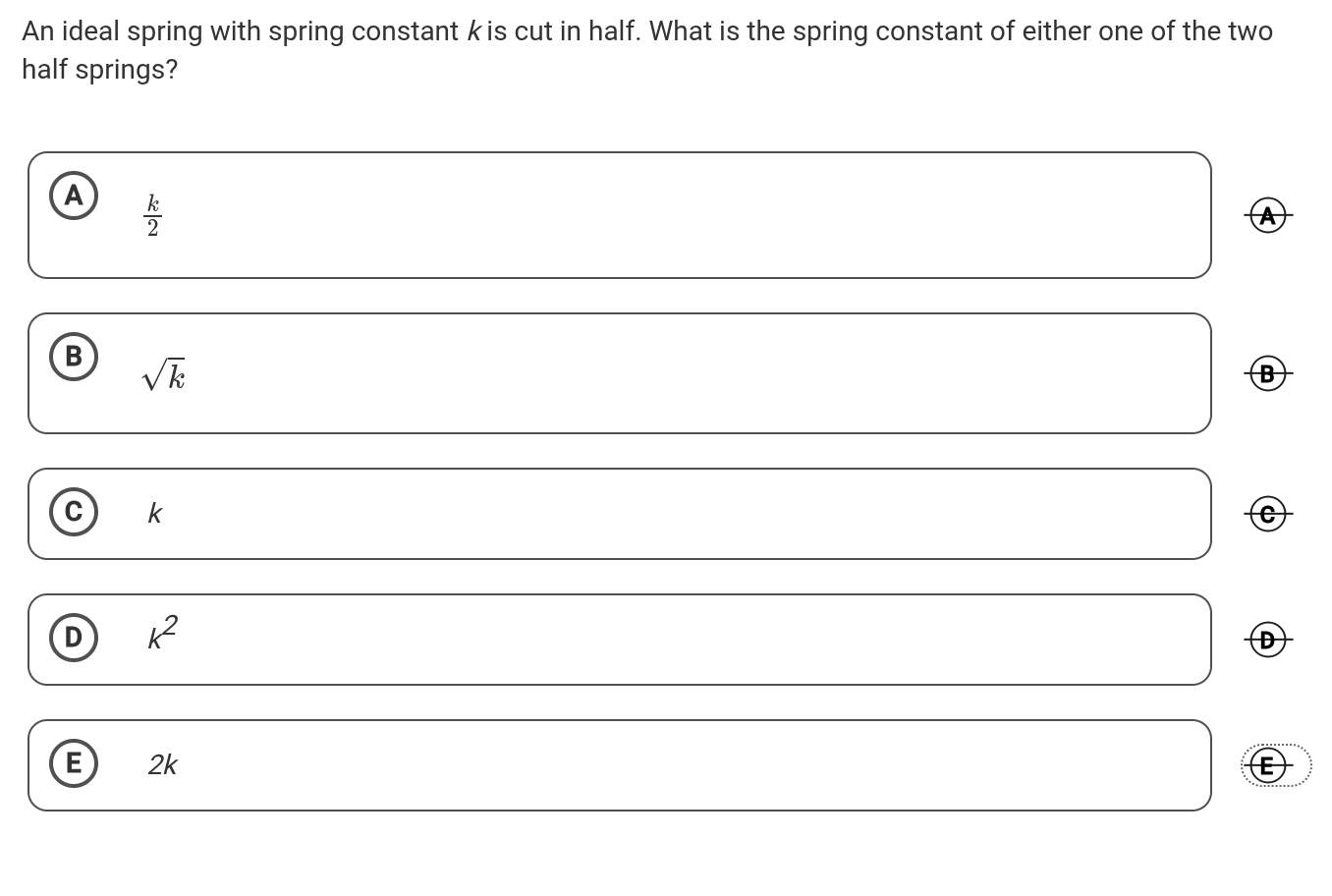Cross out answer C via strikethrough icon
The image size is (1332, 896).
(1267, 513)
